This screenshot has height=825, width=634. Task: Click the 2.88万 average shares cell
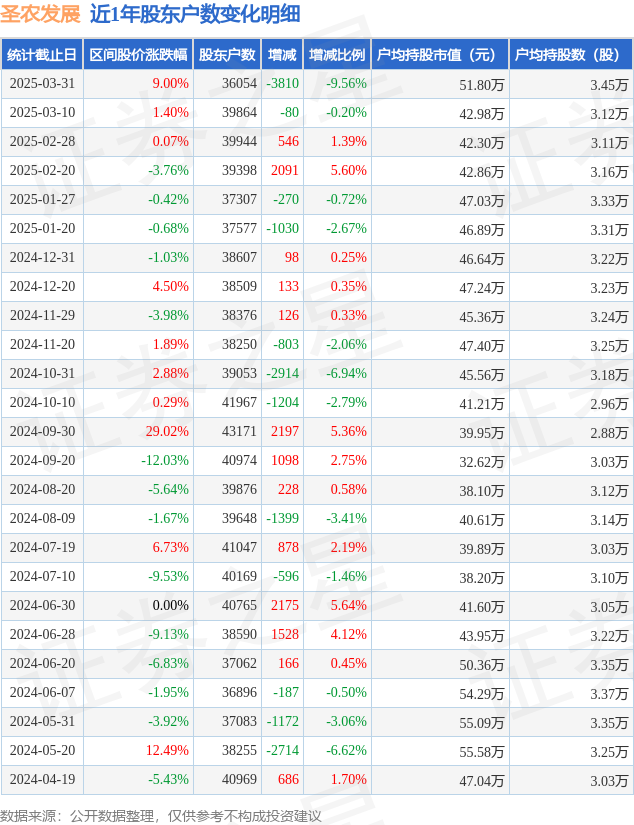tap(609, 432)
